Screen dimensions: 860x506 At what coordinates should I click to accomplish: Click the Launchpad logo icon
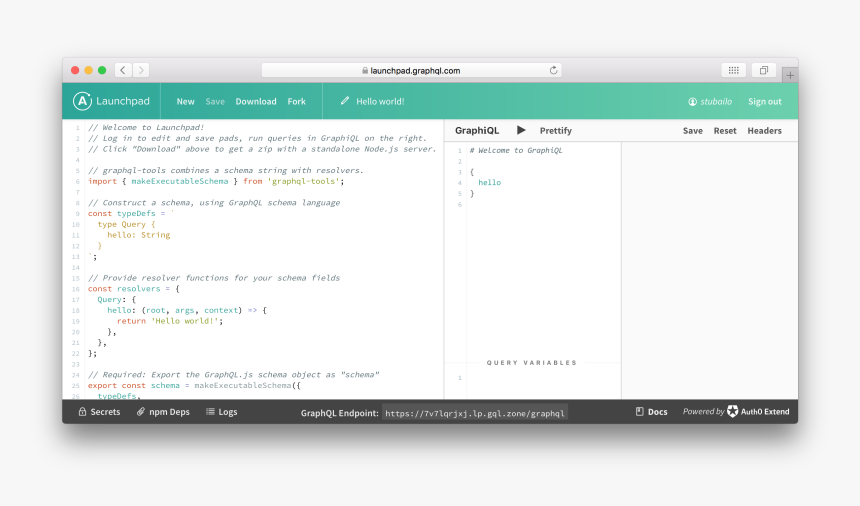pyautogui.click(x=82, y=101)
